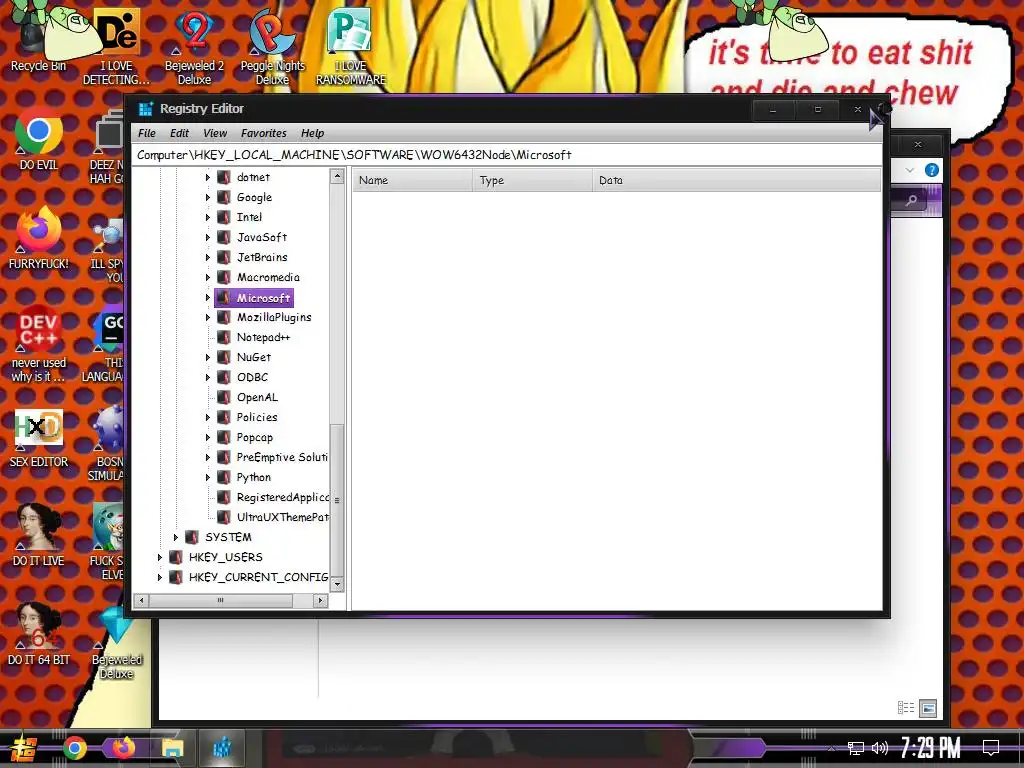Expand the HKEY_CURRENT_CONFIG hive
The width and height of the screenshot is (1024, 768).
(x=159, y=577)
